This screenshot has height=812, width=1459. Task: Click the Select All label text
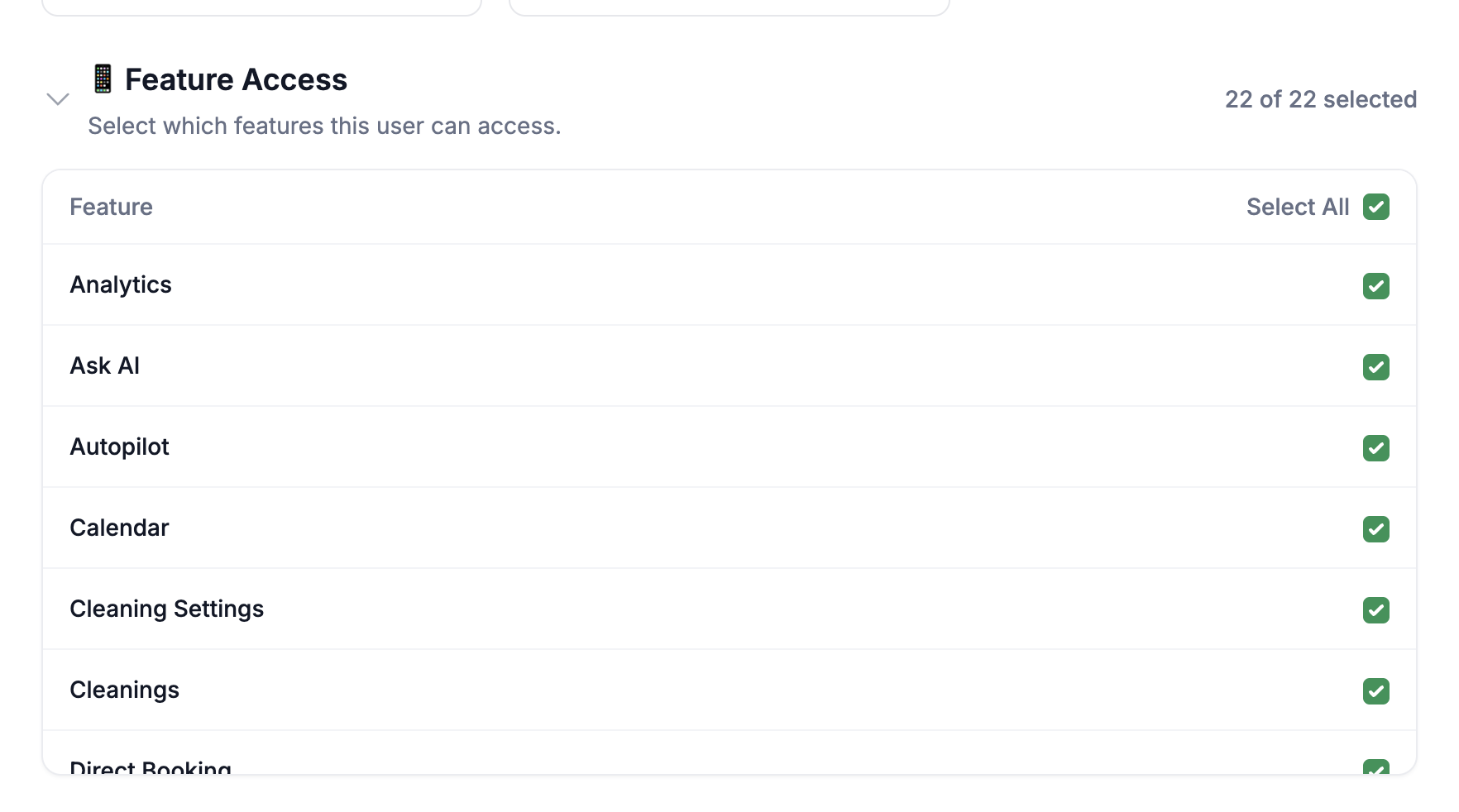pos(1297,207)
